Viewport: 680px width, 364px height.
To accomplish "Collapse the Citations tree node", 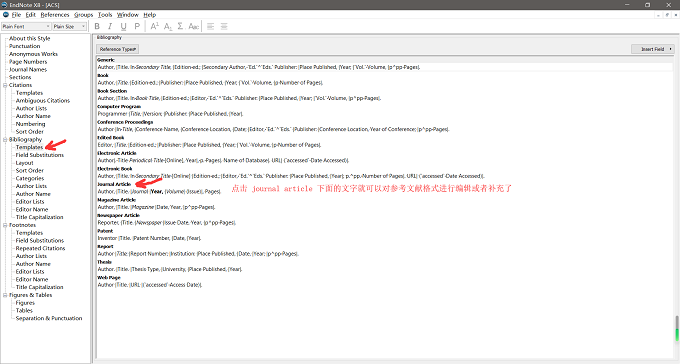I will 5,85.
